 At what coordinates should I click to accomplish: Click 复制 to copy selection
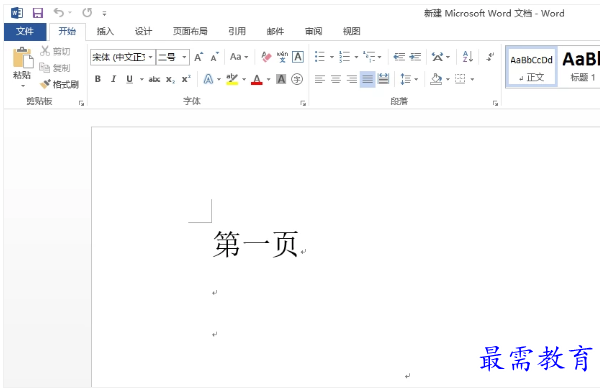(x=56, y=68)
